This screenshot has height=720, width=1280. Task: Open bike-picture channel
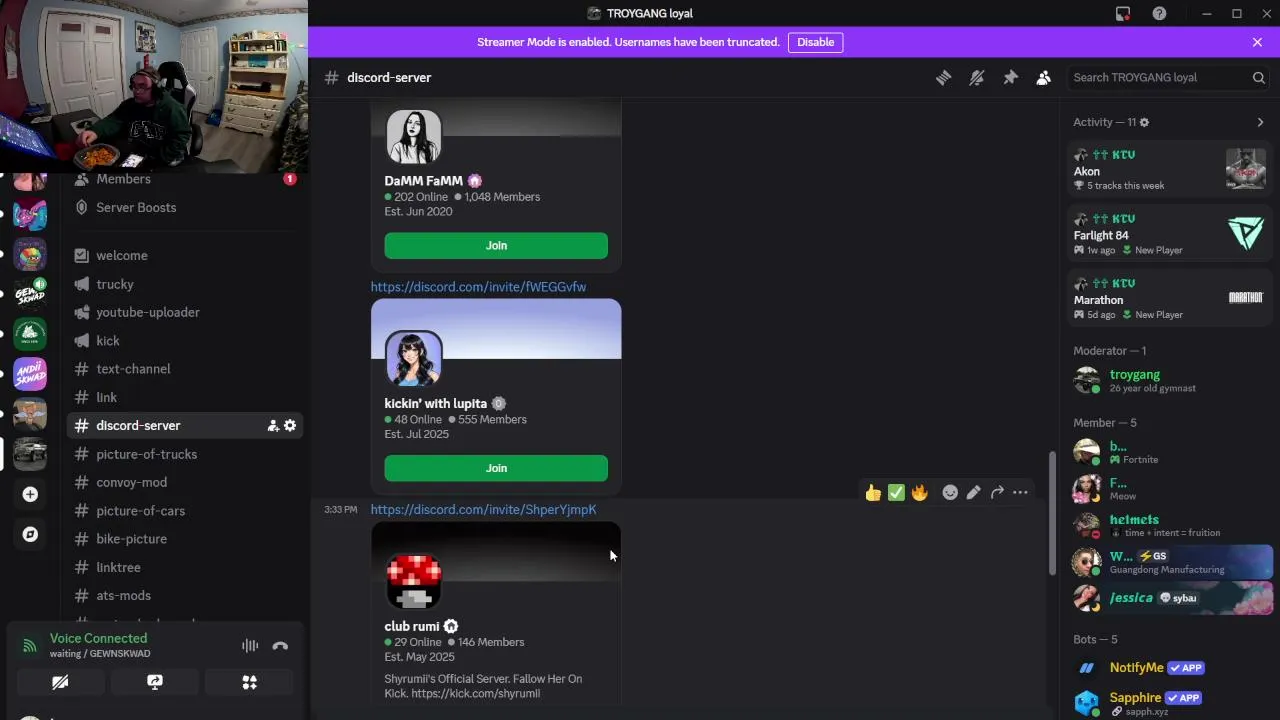(185, 539)
